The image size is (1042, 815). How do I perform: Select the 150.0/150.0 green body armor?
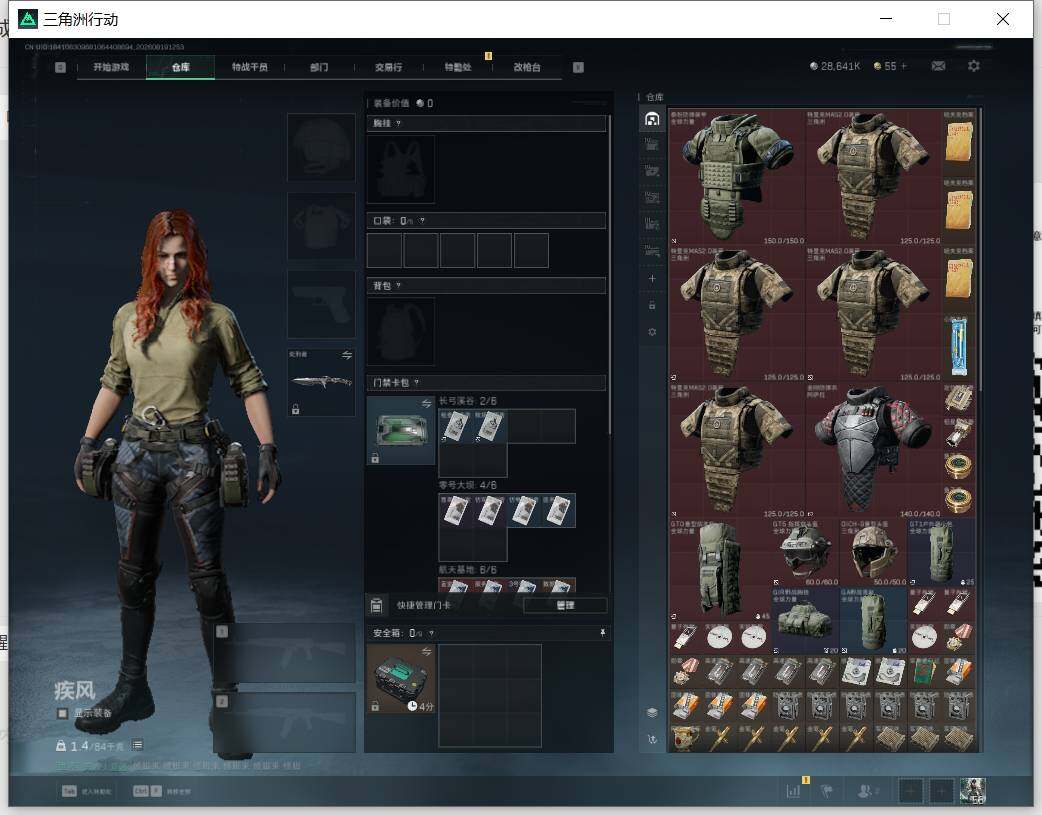[737, 177]
